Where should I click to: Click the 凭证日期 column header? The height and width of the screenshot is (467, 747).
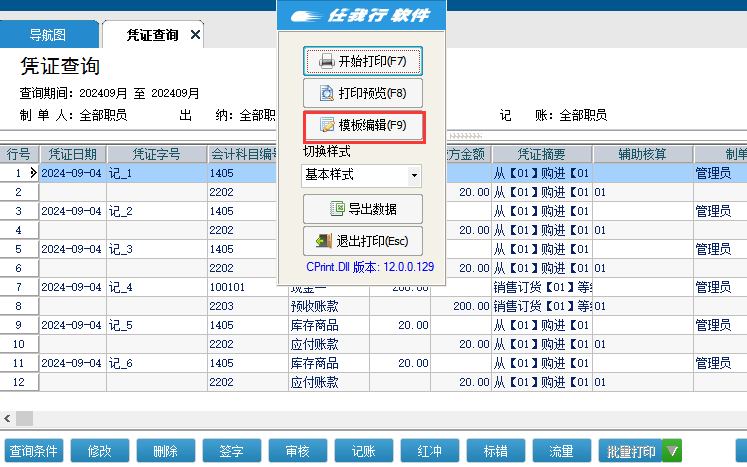(72, 154)
